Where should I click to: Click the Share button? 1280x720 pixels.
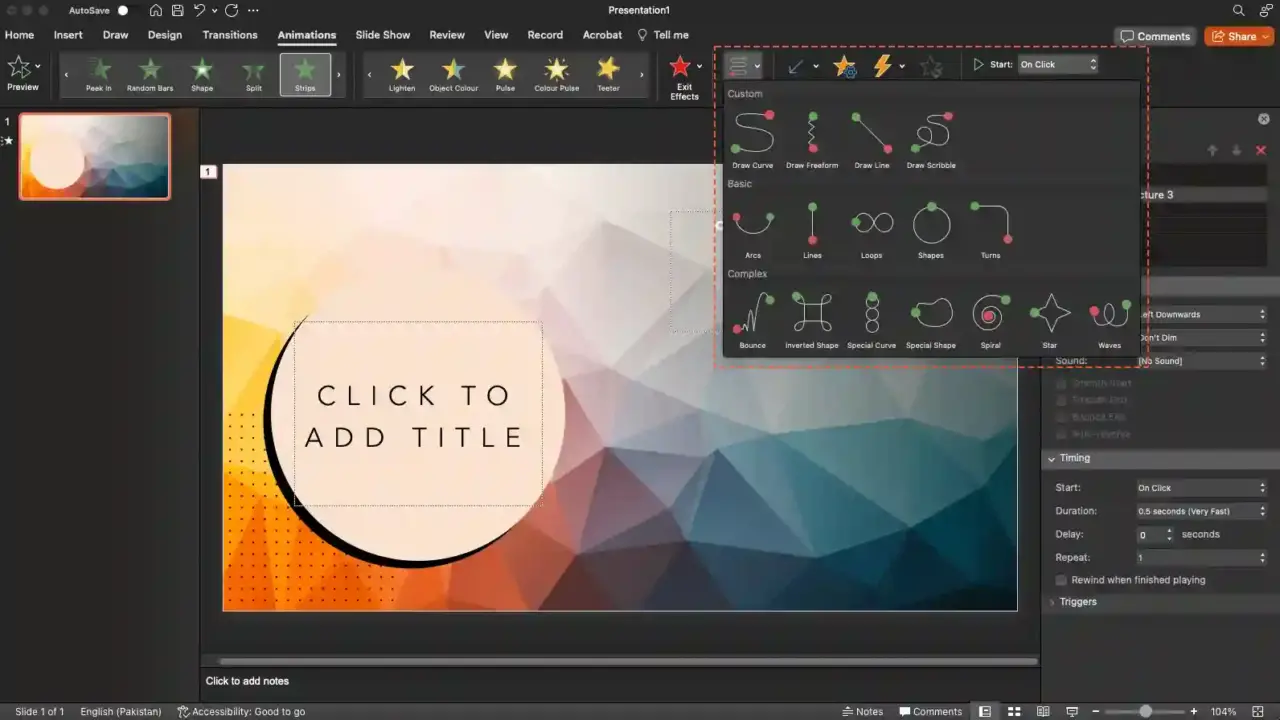tap(1238, 35)
